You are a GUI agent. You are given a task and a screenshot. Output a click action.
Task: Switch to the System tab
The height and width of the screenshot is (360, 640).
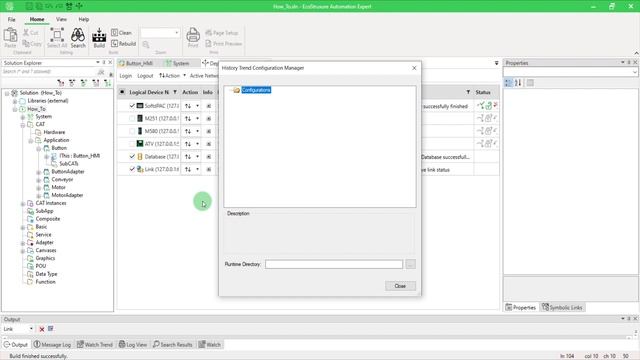[178, 63]
